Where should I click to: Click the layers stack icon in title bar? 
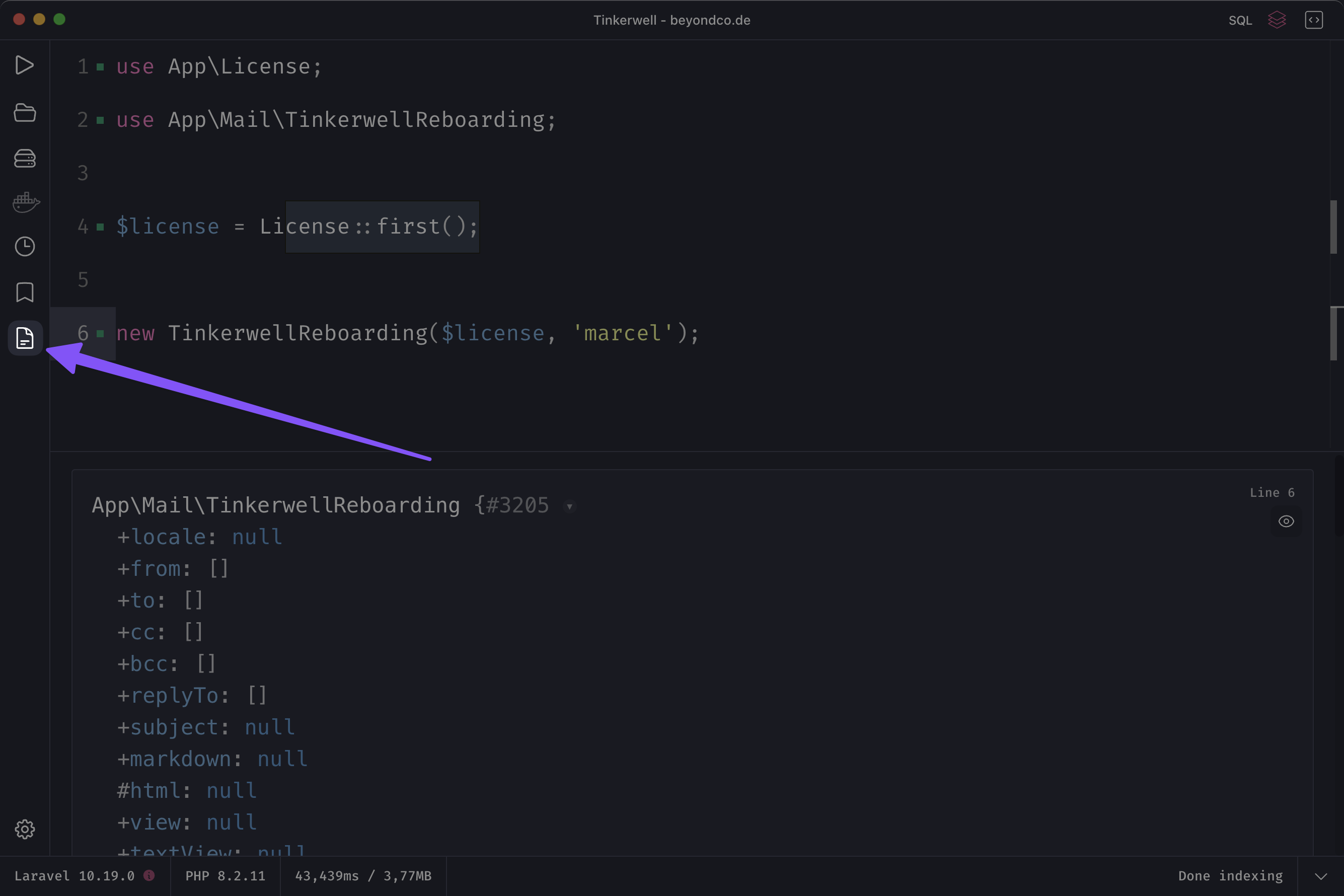(x=1277, y=20)
